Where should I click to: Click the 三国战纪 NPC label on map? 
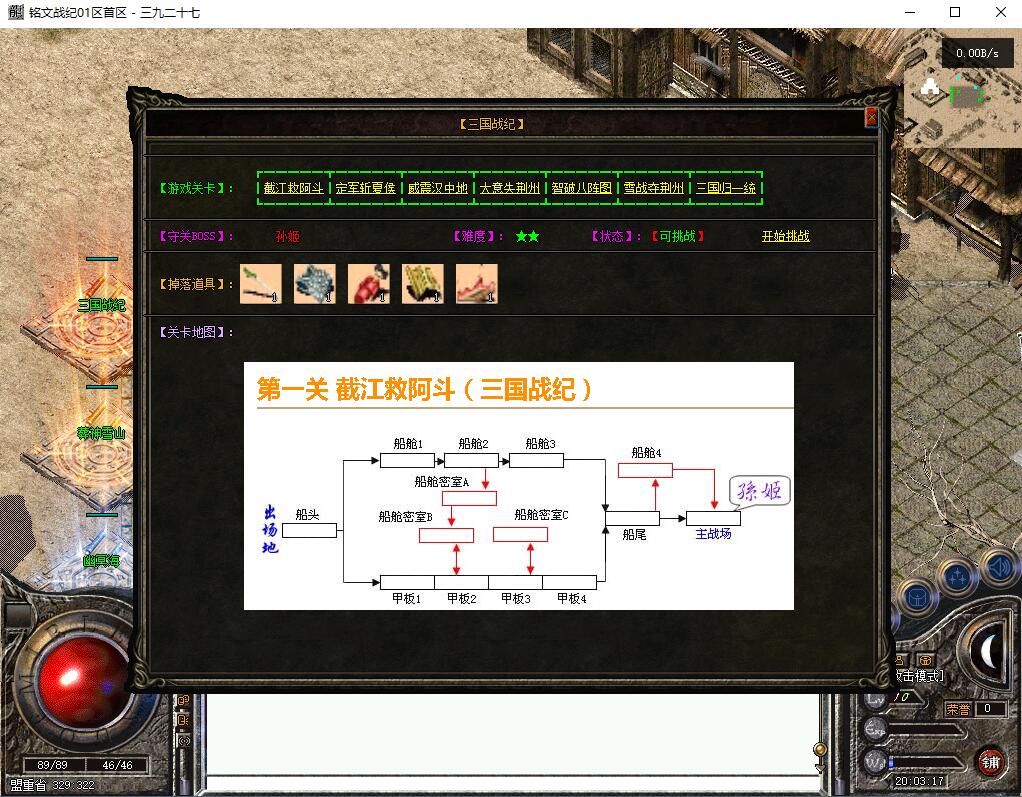click(x=102, y=305)
